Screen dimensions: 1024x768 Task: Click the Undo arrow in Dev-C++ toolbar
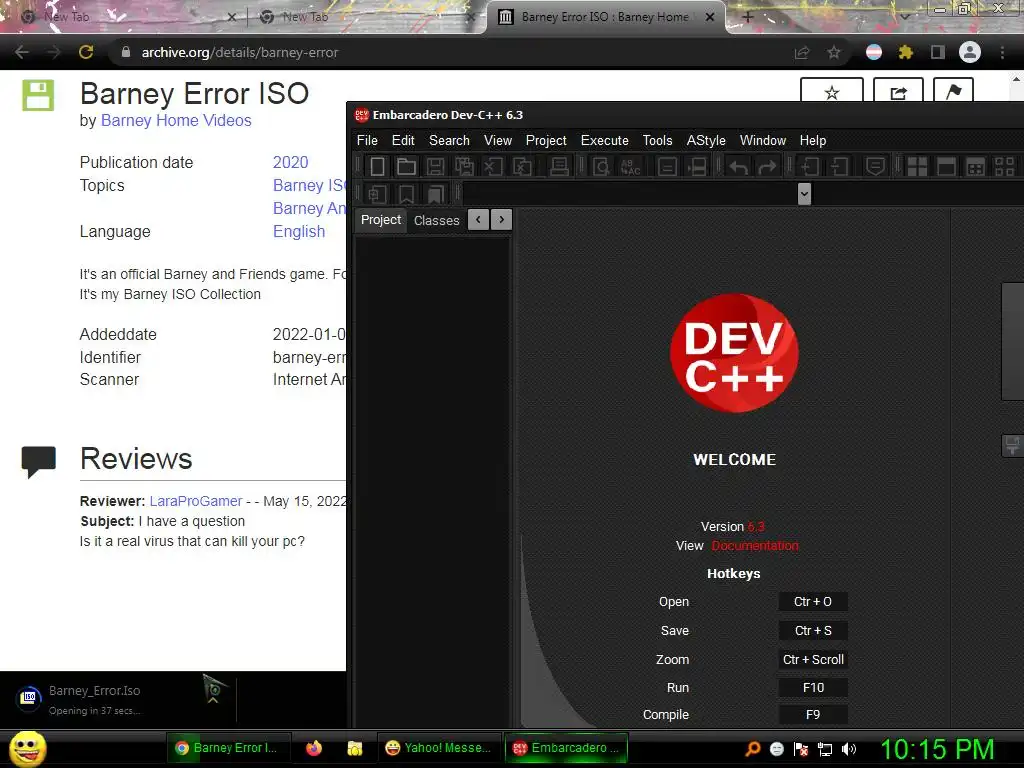739,167
